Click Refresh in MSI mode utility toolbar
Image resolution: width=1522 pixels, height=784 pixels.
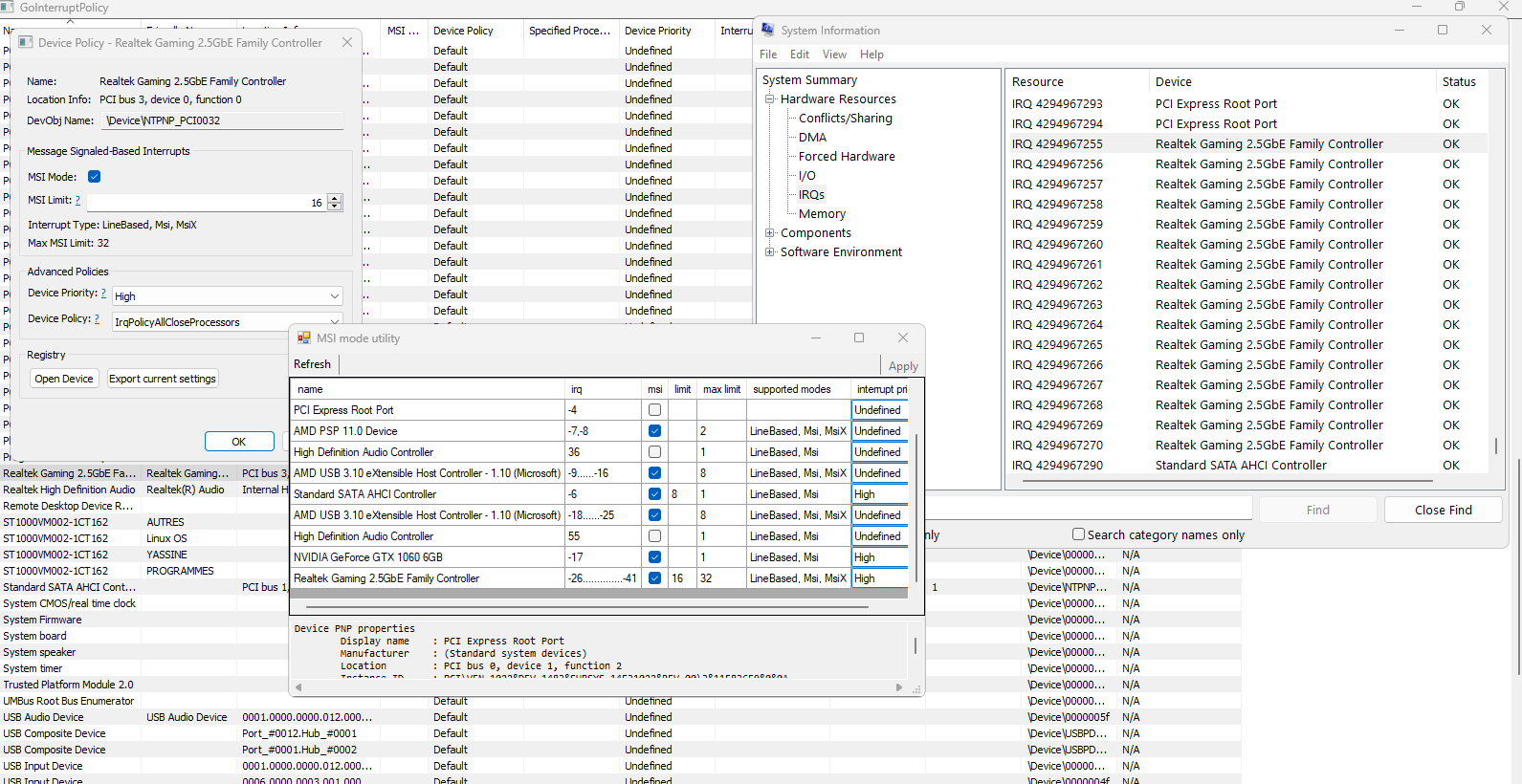[312, 364]
